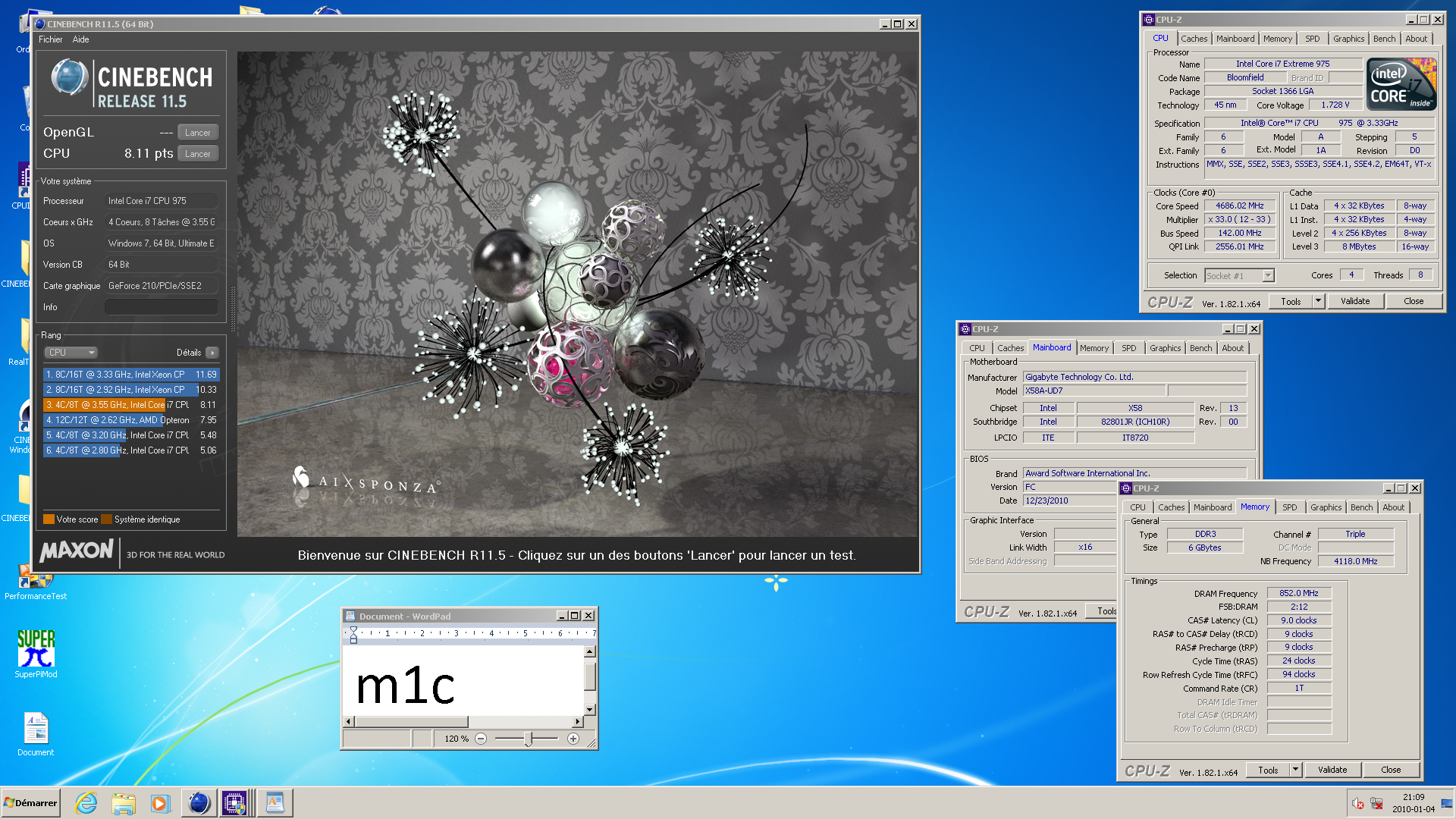1456x819 pixels.
Task: Click the Démarrer start button
Action: point(30,802)
